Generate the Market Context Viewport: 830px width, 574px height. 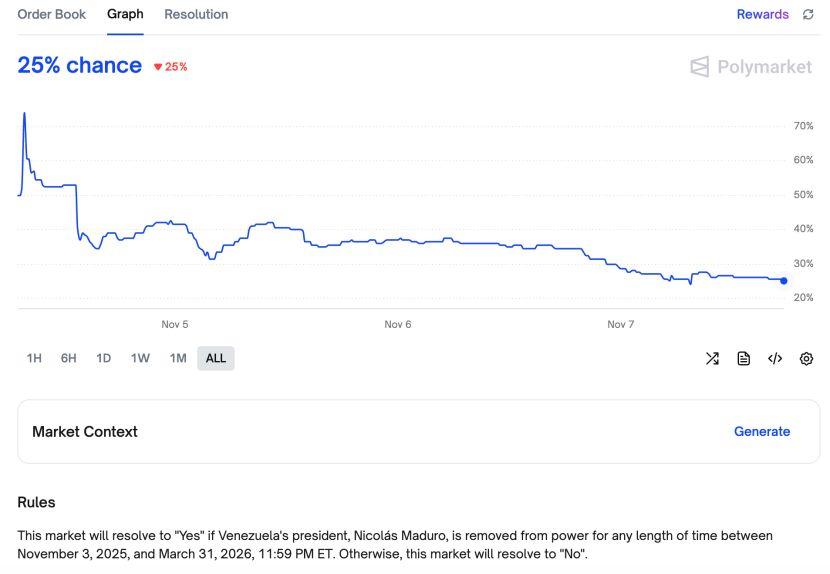761,432
